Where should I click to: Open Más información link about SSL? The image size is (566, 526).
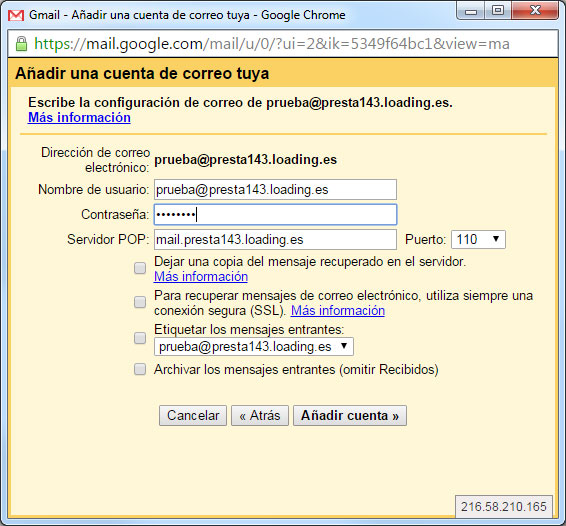tap(338, 310)
